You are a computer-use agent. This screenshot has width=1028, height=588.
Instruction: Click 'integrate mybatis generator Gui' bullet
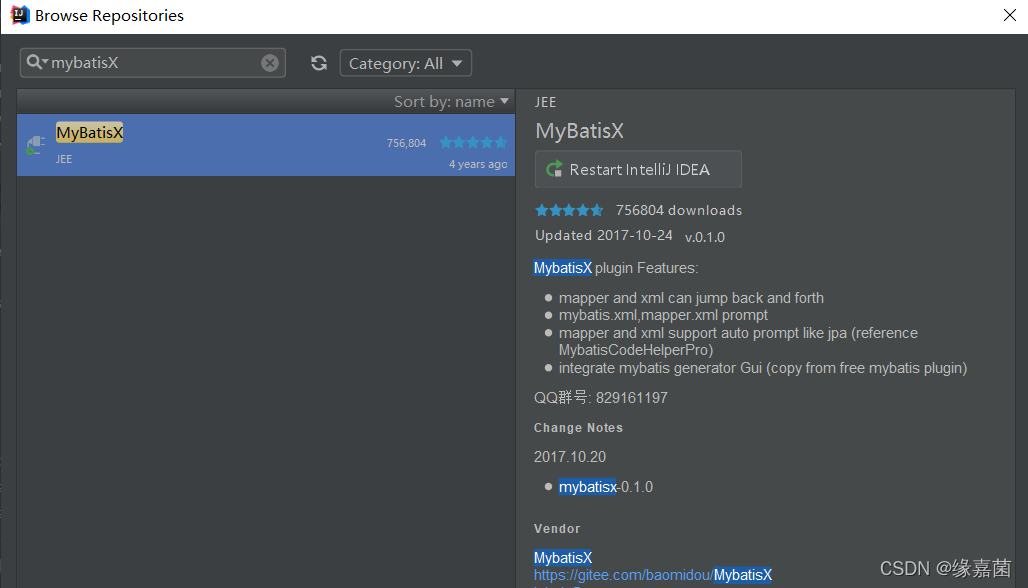pyautogui.click(x=762, y=368)
